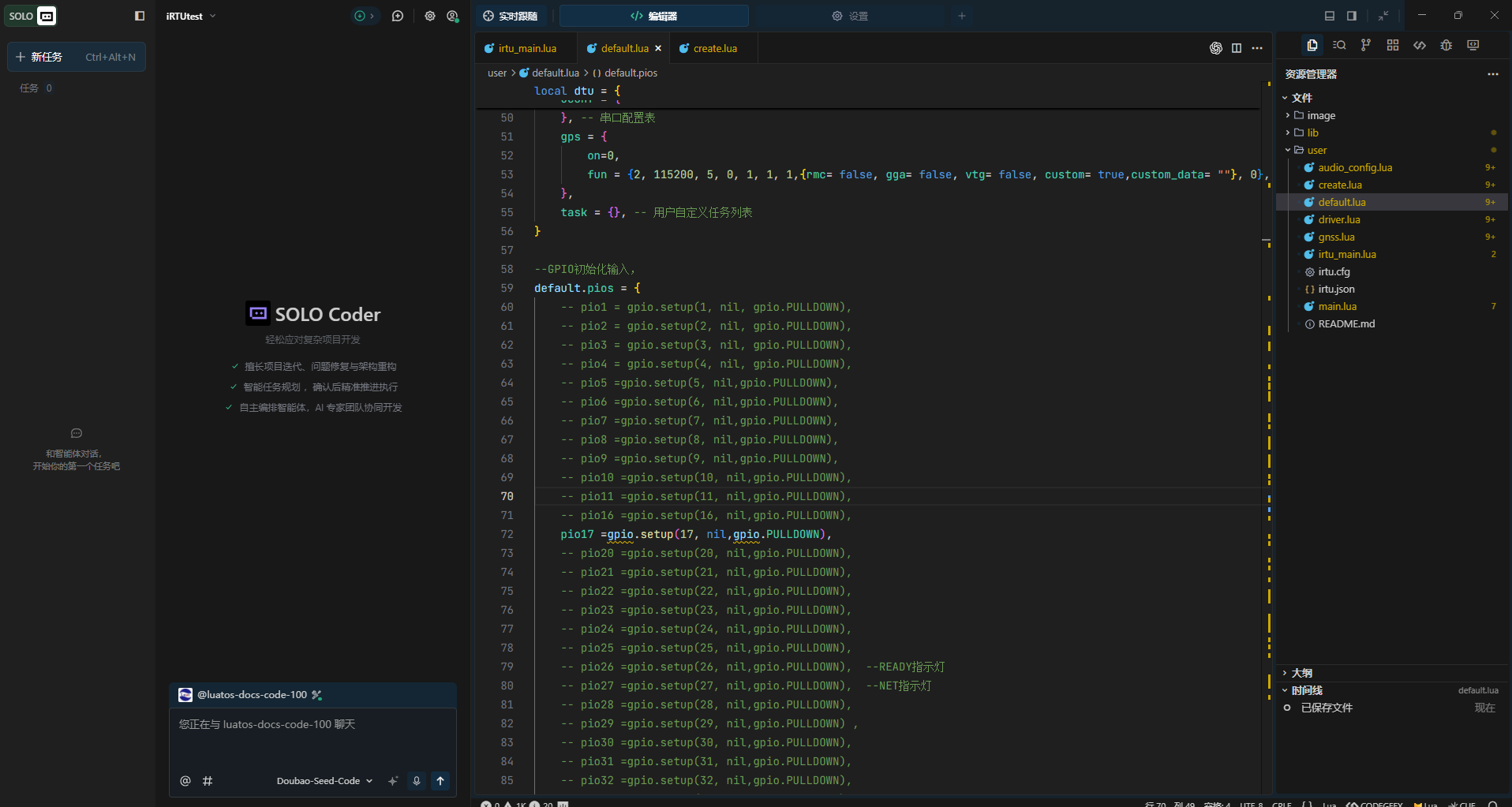Viewport: 1512px width, 807px height.
Task: Open Explorer panel more options ellipsis
Action: pyautogui.click(x=1493, y=74)
